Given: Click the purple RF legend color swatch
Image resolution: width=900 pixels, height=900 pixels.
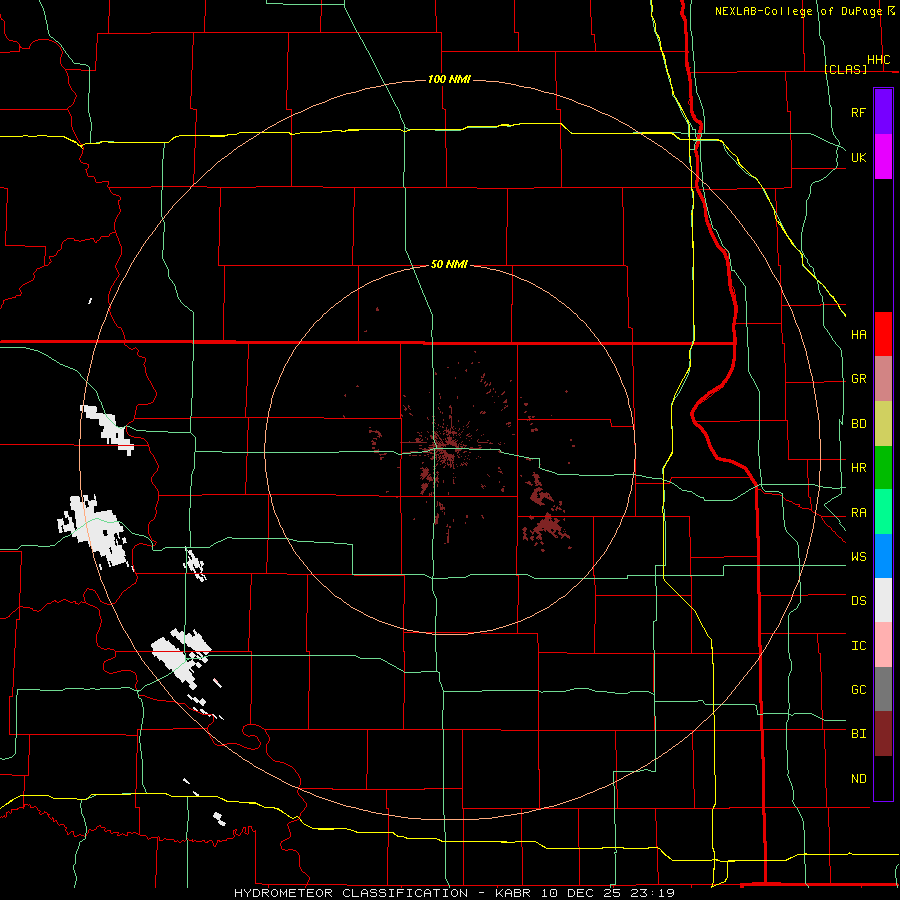Looking at the screenshot, I should [x=883, y=112].
